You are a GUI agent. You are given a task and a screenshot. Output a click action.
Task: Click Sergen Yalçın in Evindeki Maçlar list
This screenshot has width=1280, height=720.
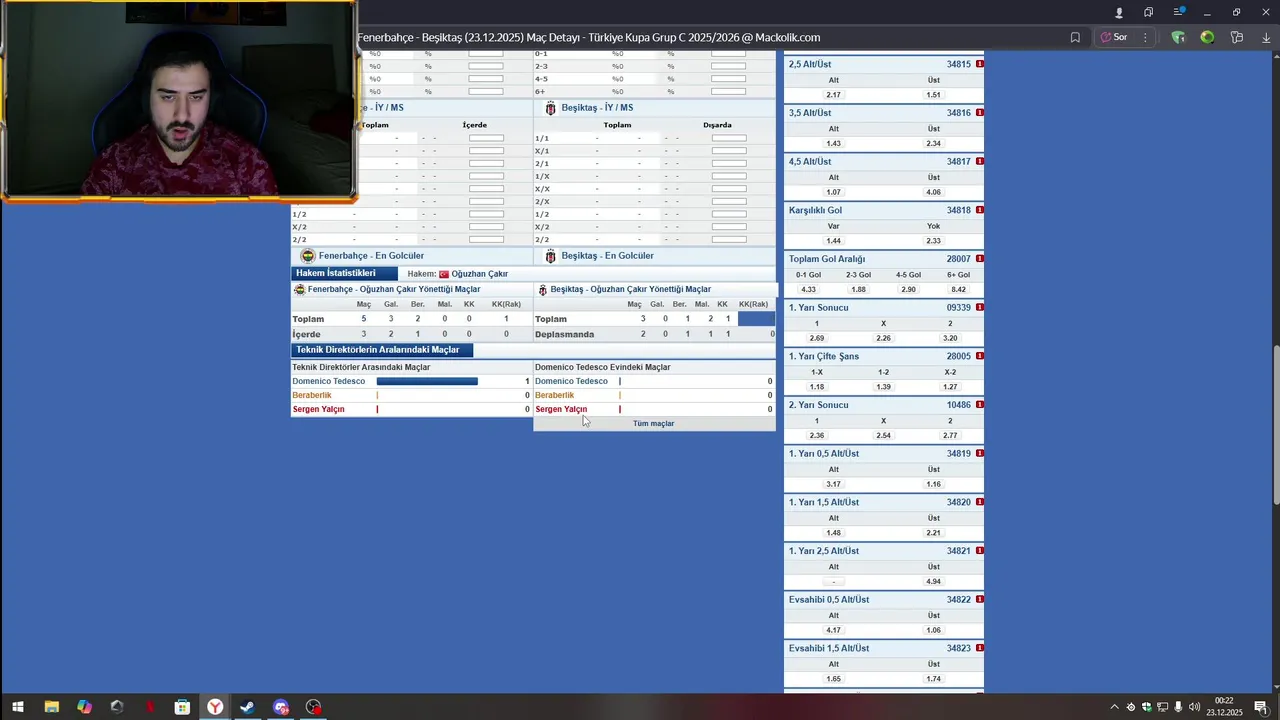click(561, 409)
